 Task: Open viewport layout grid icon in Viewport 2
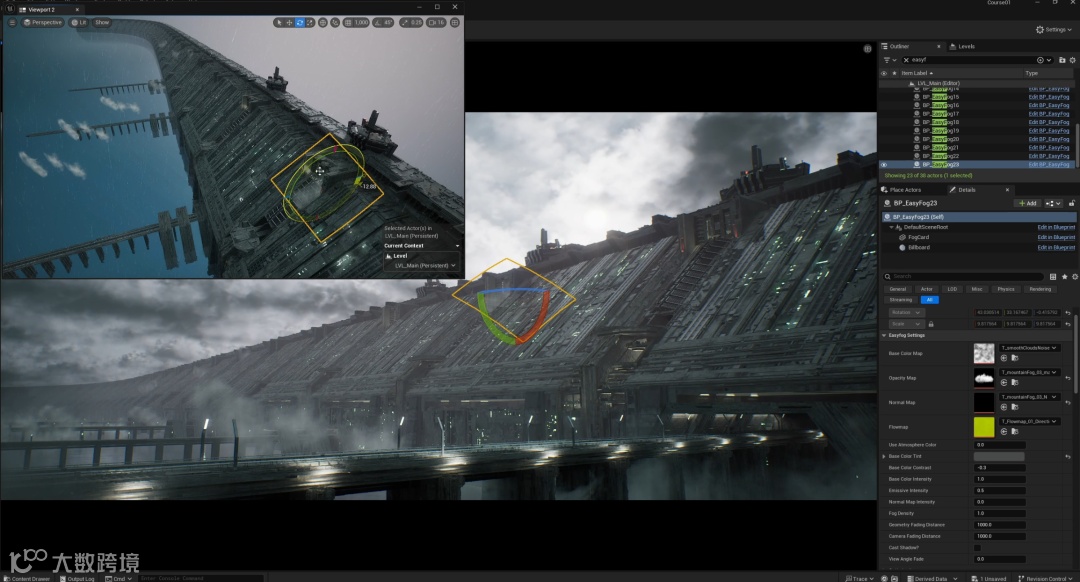(455, 23)
